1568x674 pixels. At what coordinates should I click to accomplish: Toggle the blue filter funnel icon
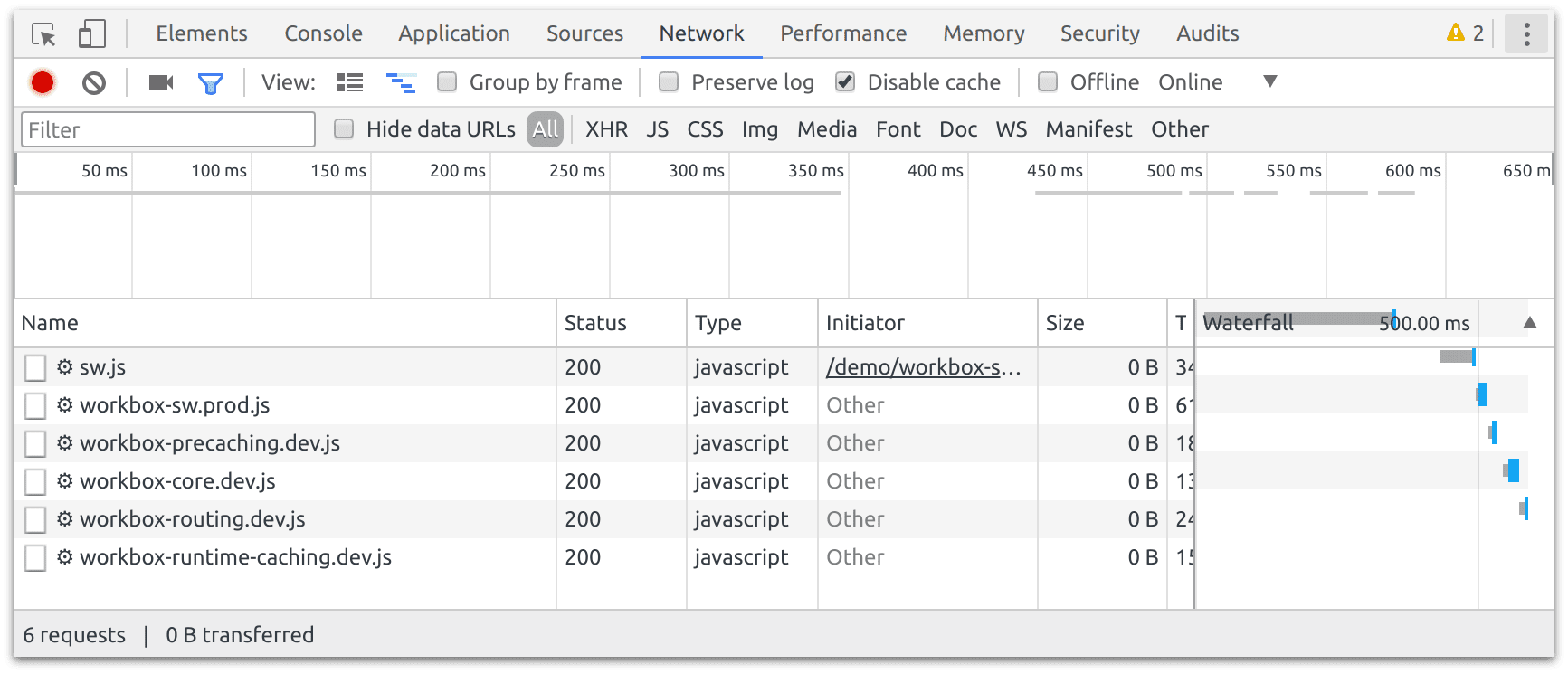(210, 83)
